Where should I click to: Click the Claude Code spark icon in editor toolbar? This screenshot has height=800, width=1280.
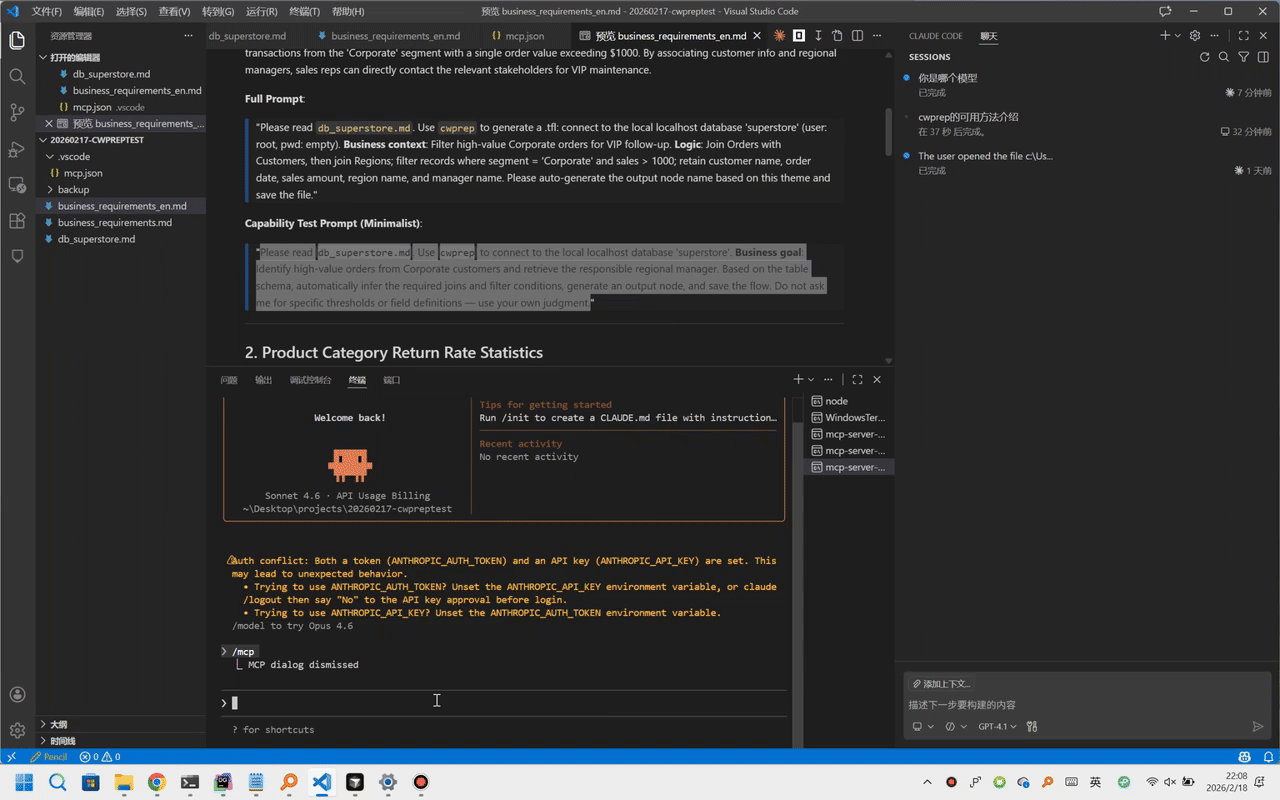coord(779,35)
